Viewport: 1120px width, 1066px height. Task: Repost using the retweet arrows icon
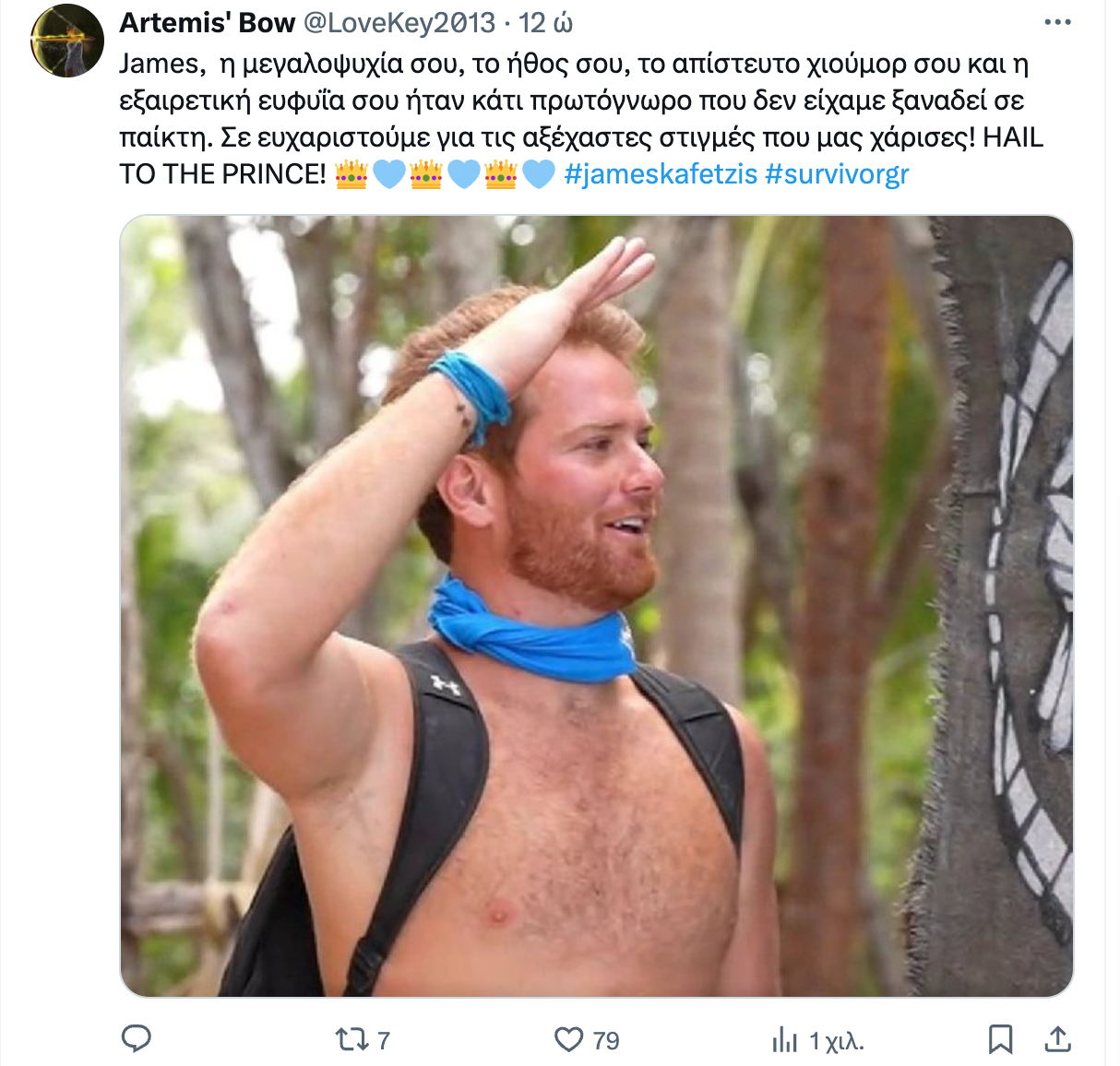[351, 1039]
